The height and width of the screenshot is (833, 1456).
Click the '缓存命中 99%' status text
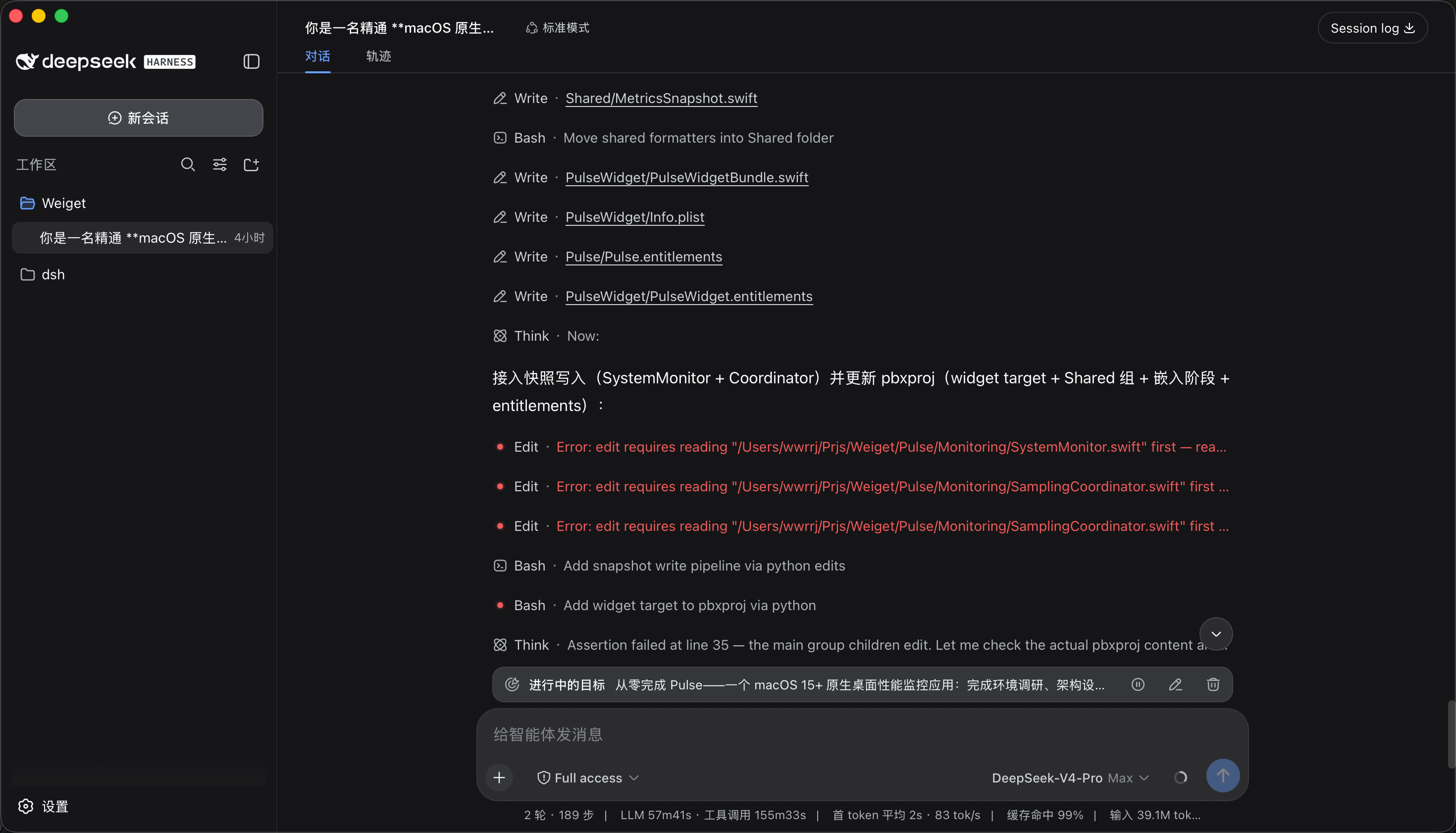(x=1044, y=815)
